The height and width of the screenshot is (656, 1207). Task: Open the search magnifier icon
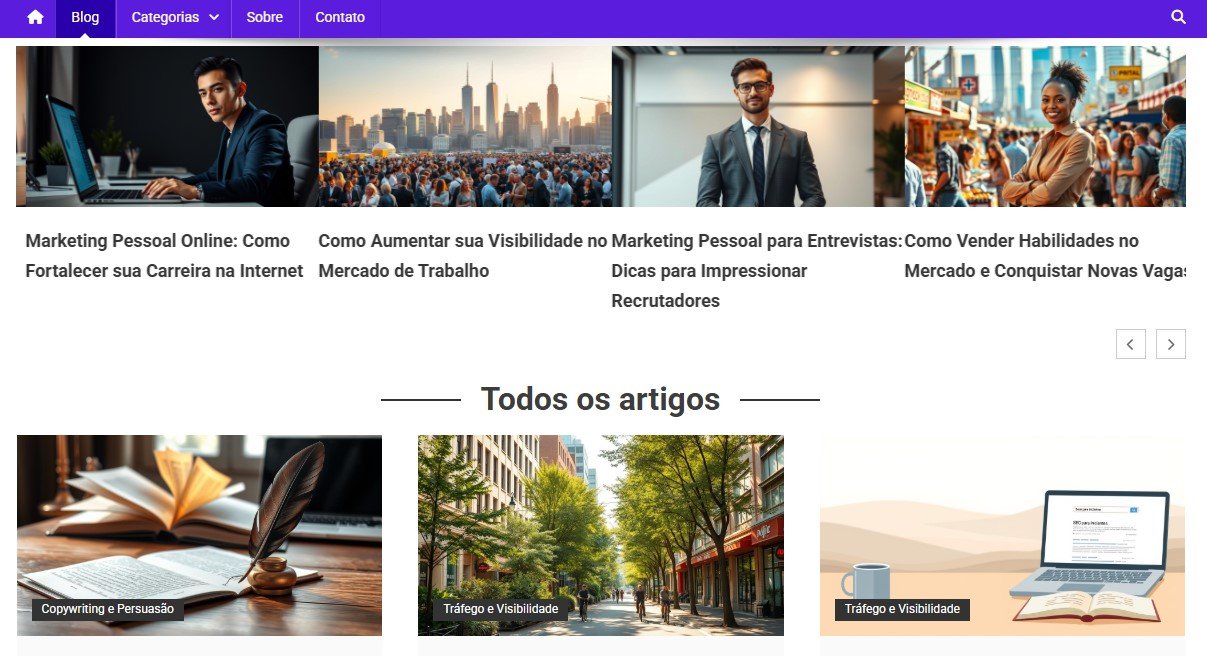point(1178,17)
